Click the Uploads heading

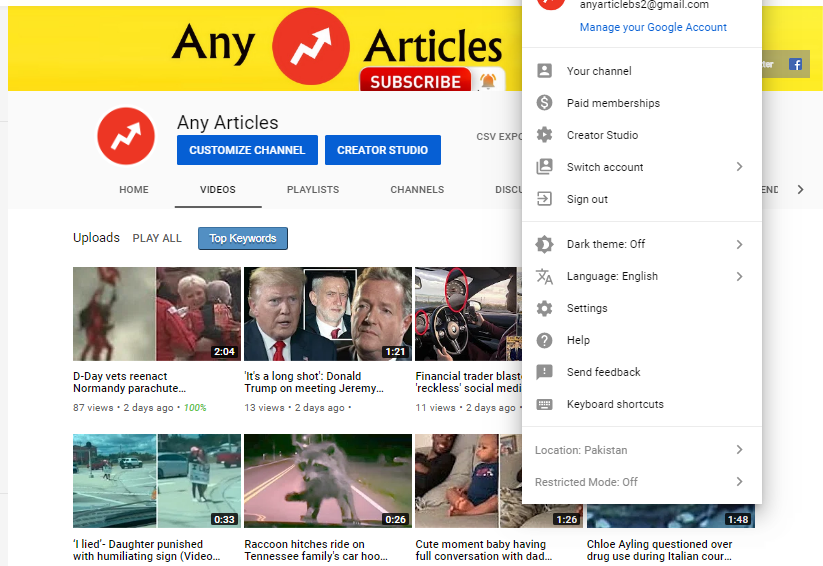(96, 238)
